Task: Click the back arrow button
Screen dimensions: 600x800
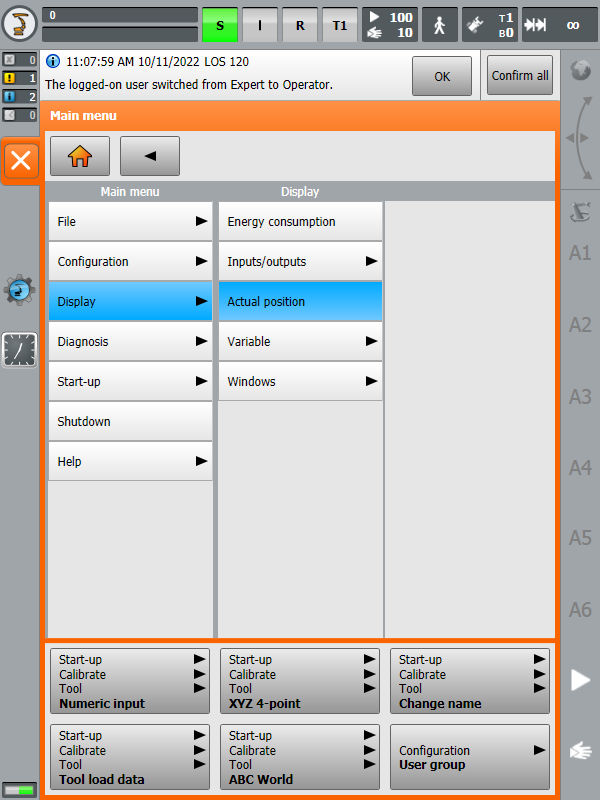Action: (x=150, y=157)
